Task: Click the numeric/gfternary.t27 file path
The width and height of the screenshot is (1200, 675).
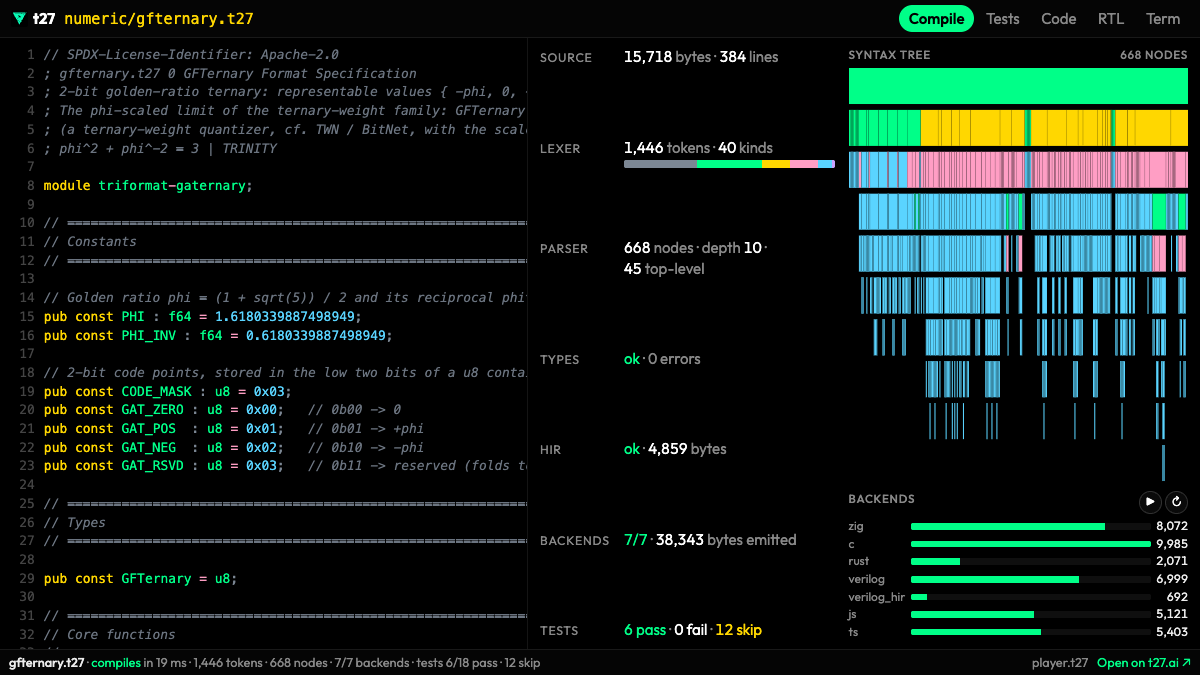Action: (x=159, y=19)
